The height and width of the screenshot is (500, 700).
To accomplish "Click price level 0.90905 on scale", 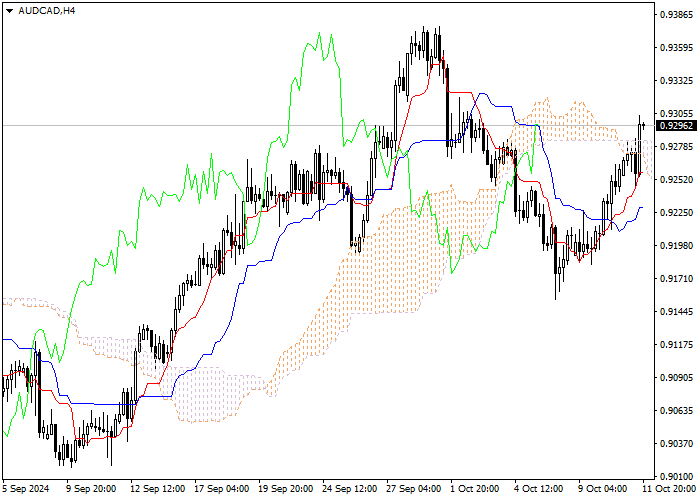I will (677, 378).
